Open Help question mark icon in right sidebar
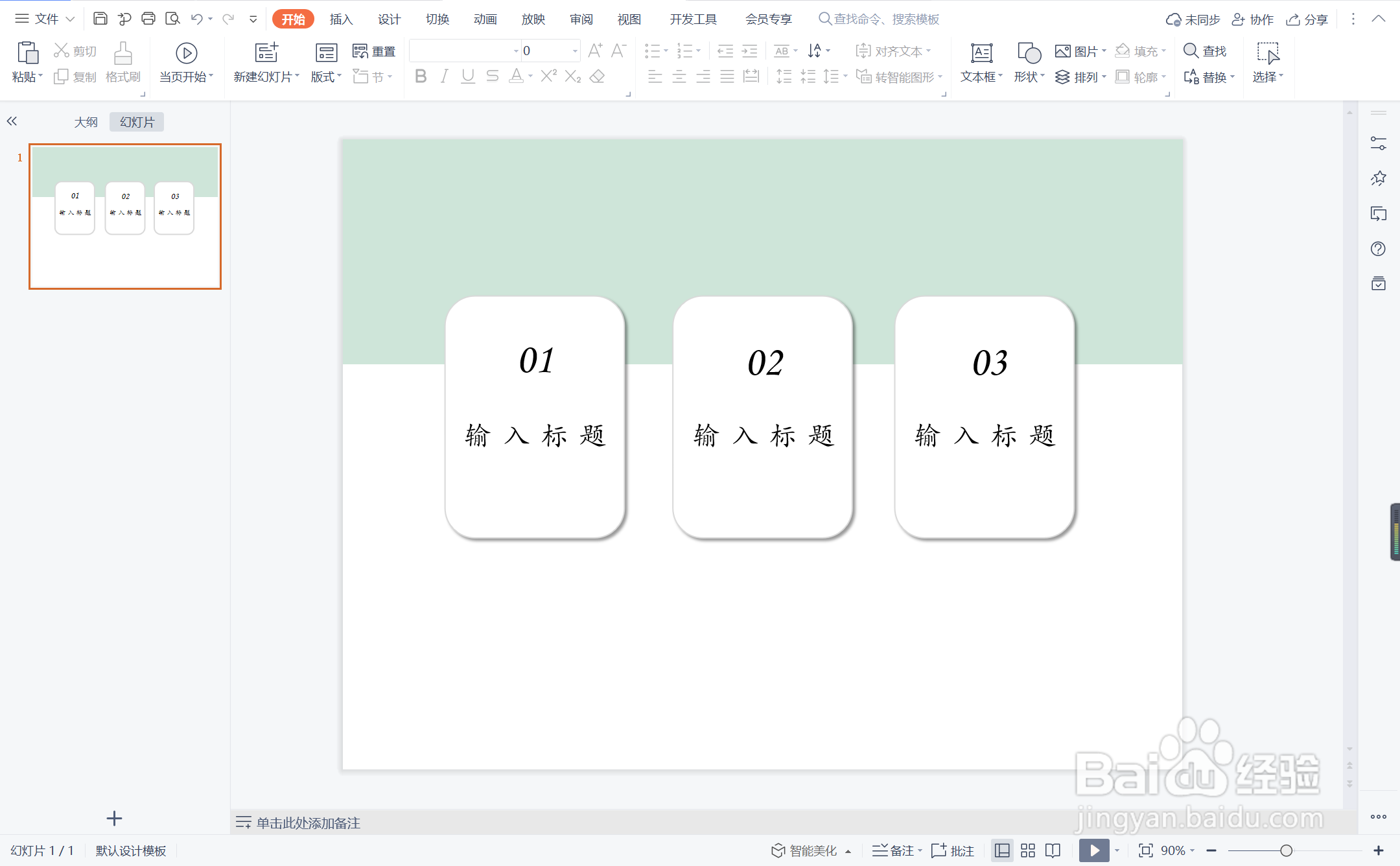This screenshot has width=1400, height=866. click(x=1379, y=249)
